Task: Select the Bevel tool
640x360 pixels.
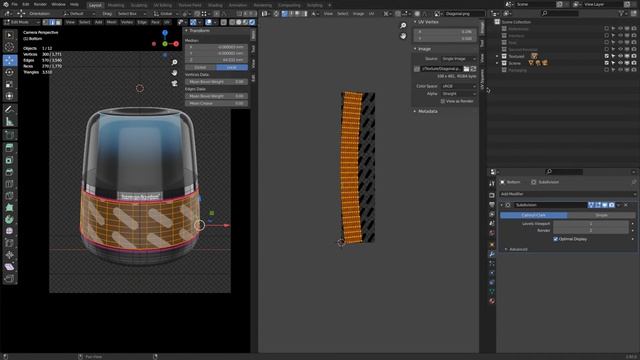Action: click(9, 172)
